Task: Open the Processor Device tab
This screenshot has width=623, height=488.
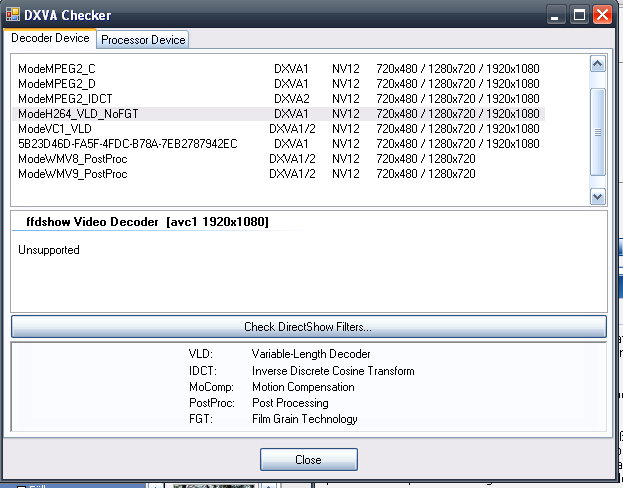Action: [143, 40]
